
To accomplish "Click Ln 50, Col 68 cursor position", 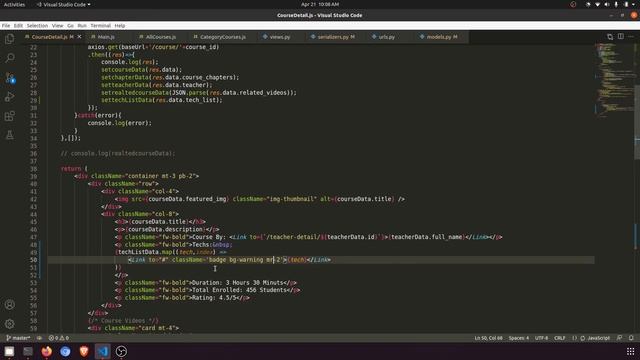I will click(x=488, y=338).
